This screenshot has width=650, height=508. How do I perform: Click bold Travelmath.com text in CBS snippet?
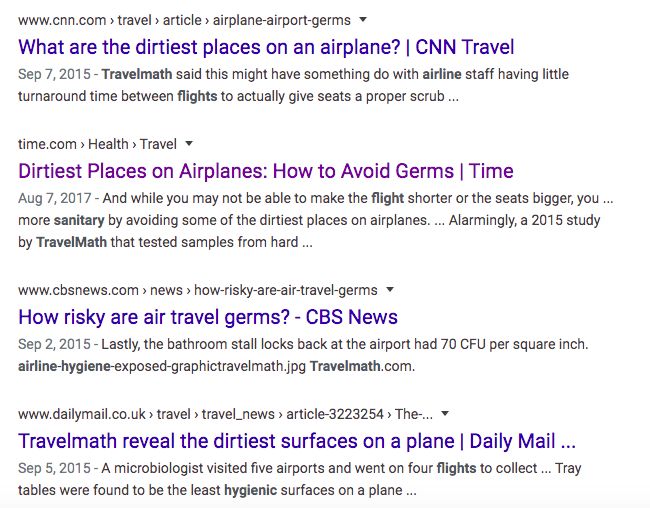tap(345, 366)
